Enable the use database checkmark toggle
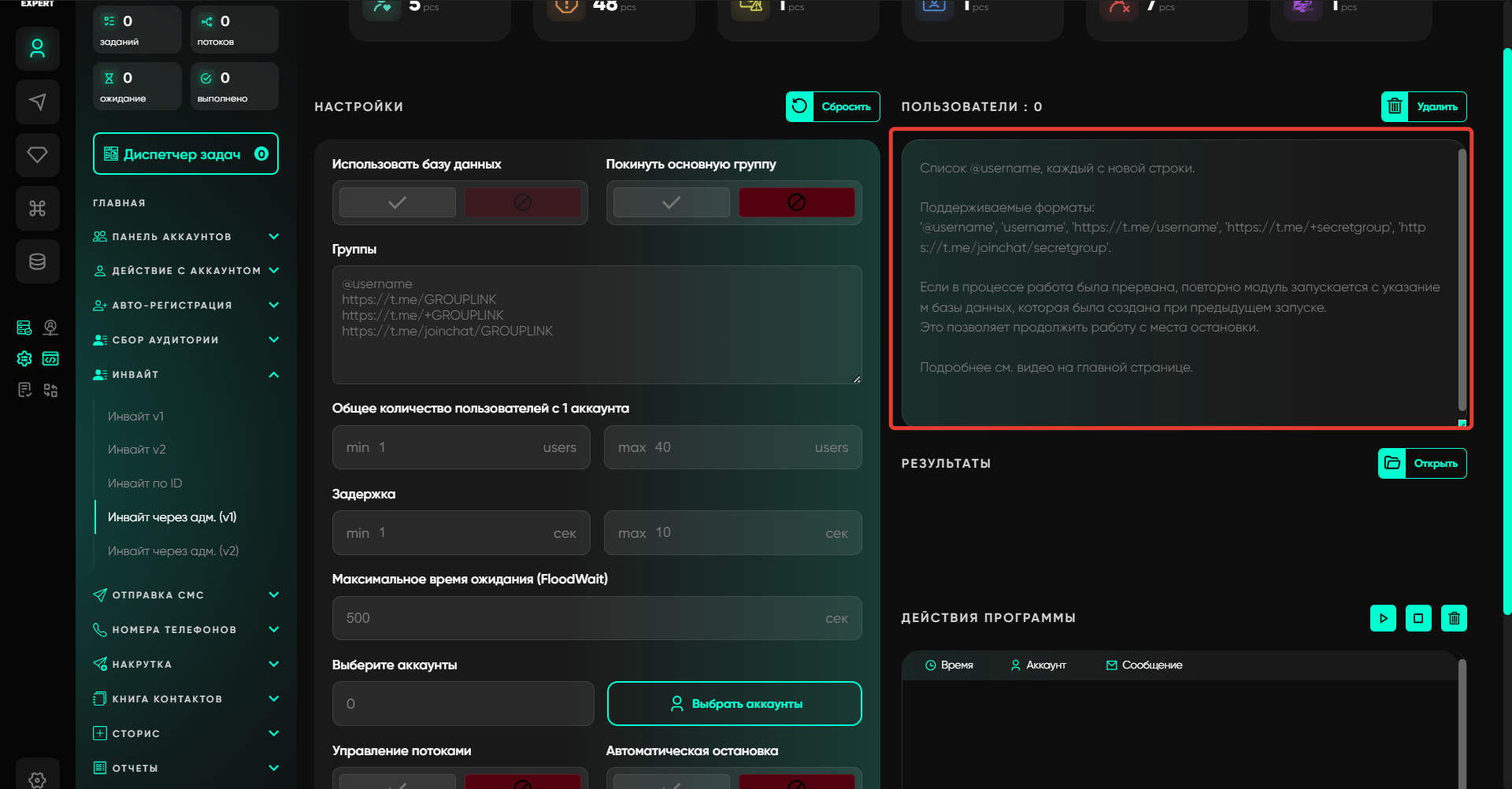The width and height of the screenshot is (1512, 789). (x=398, y=202)
